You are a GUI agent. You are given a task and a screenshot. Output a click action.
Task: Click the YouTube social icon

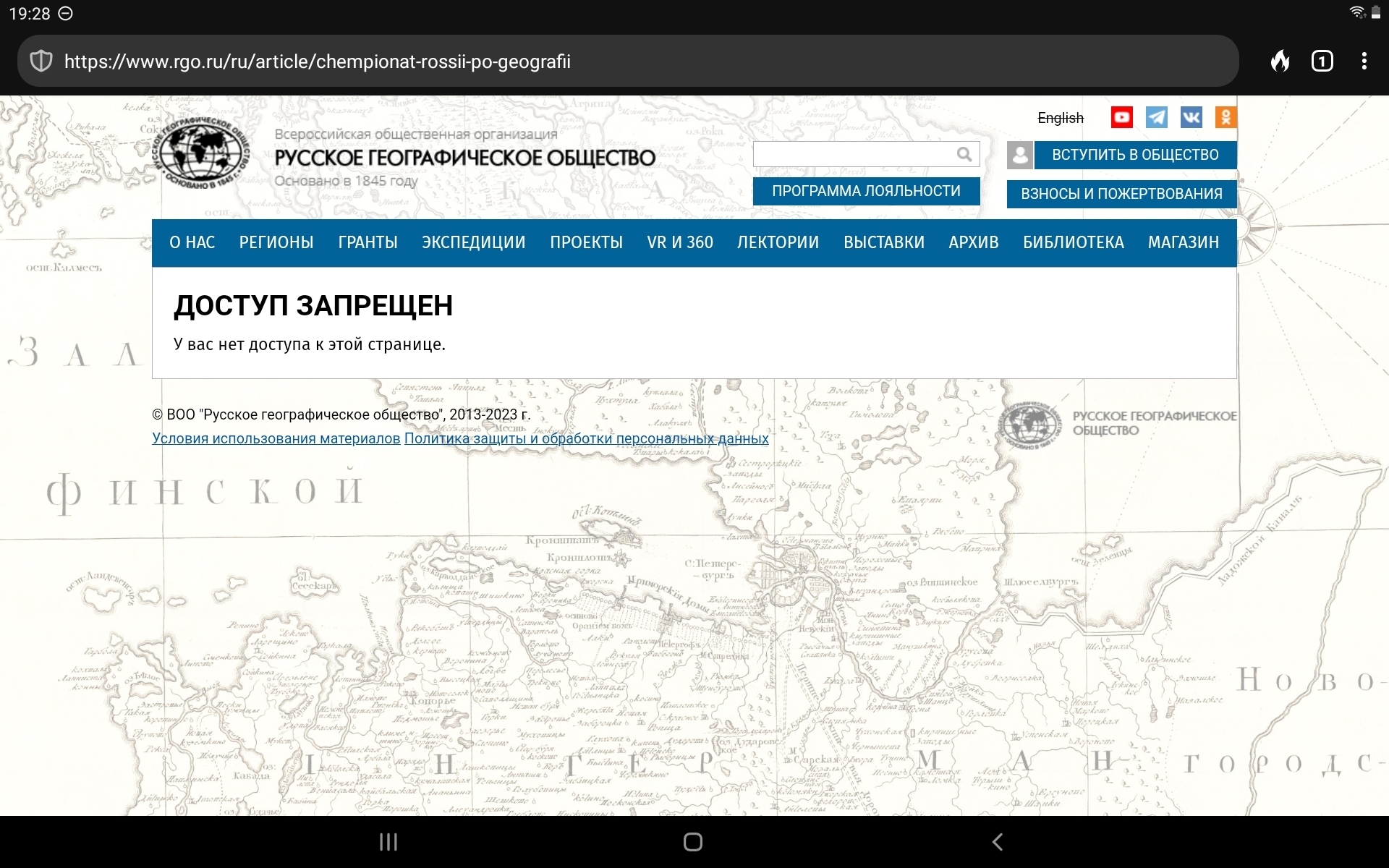point(1121,117)
